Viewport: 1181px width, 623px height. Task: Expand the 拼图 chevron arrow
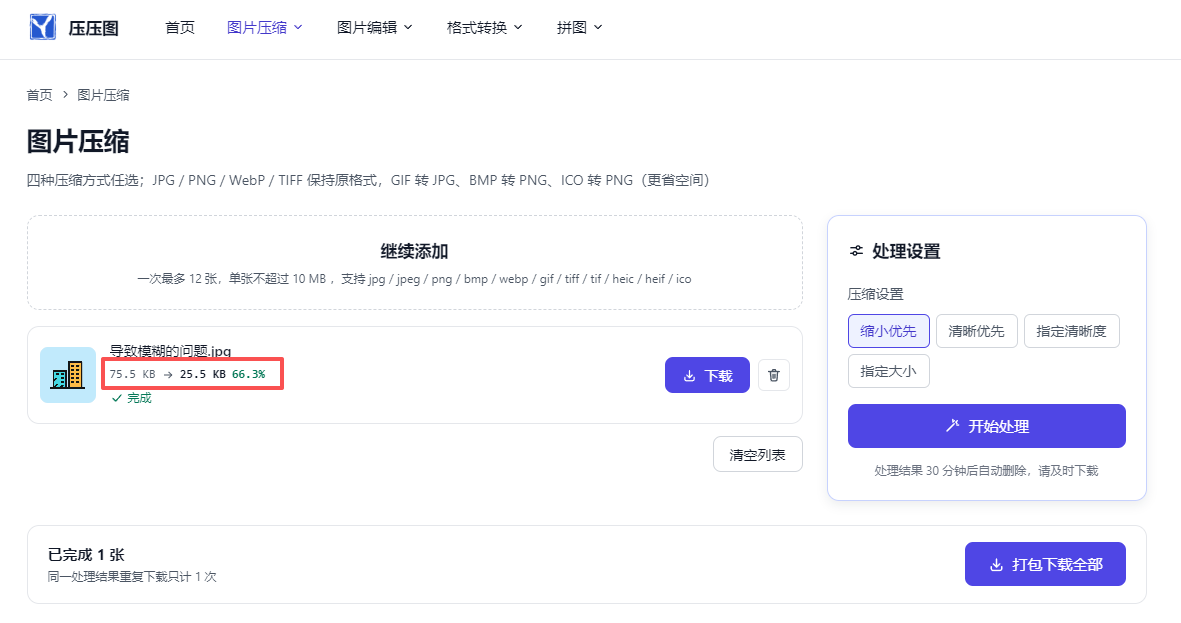598,27
